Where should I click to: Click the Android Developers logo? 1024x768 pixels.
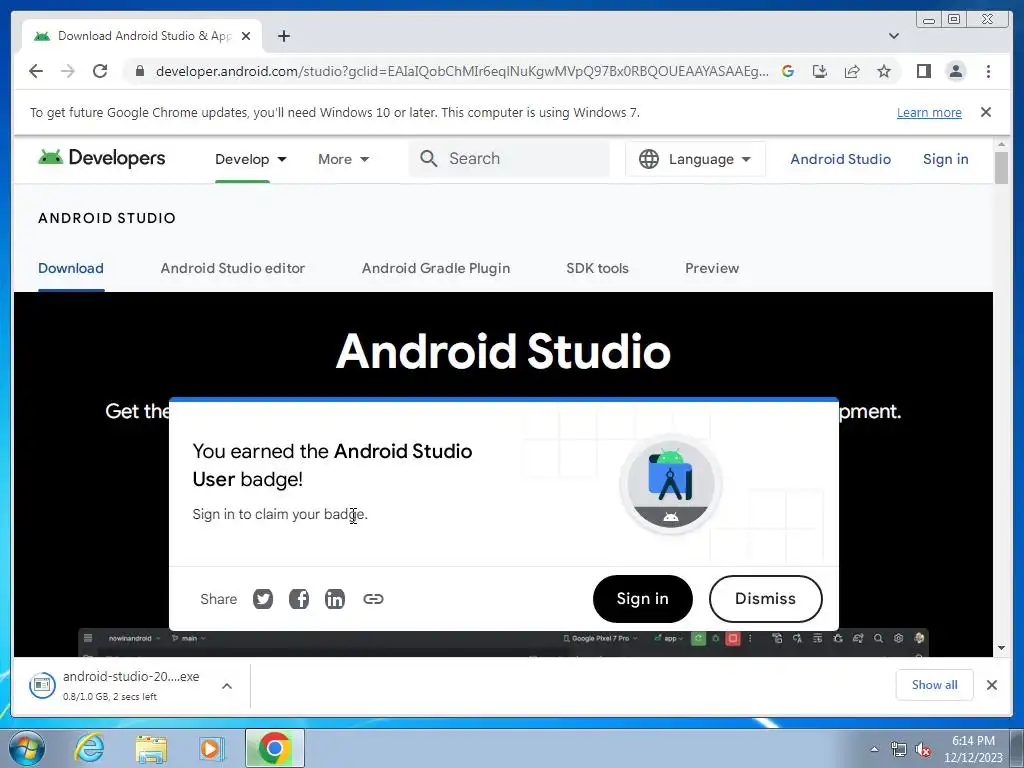pyautogui.click(x=102, y=158)
